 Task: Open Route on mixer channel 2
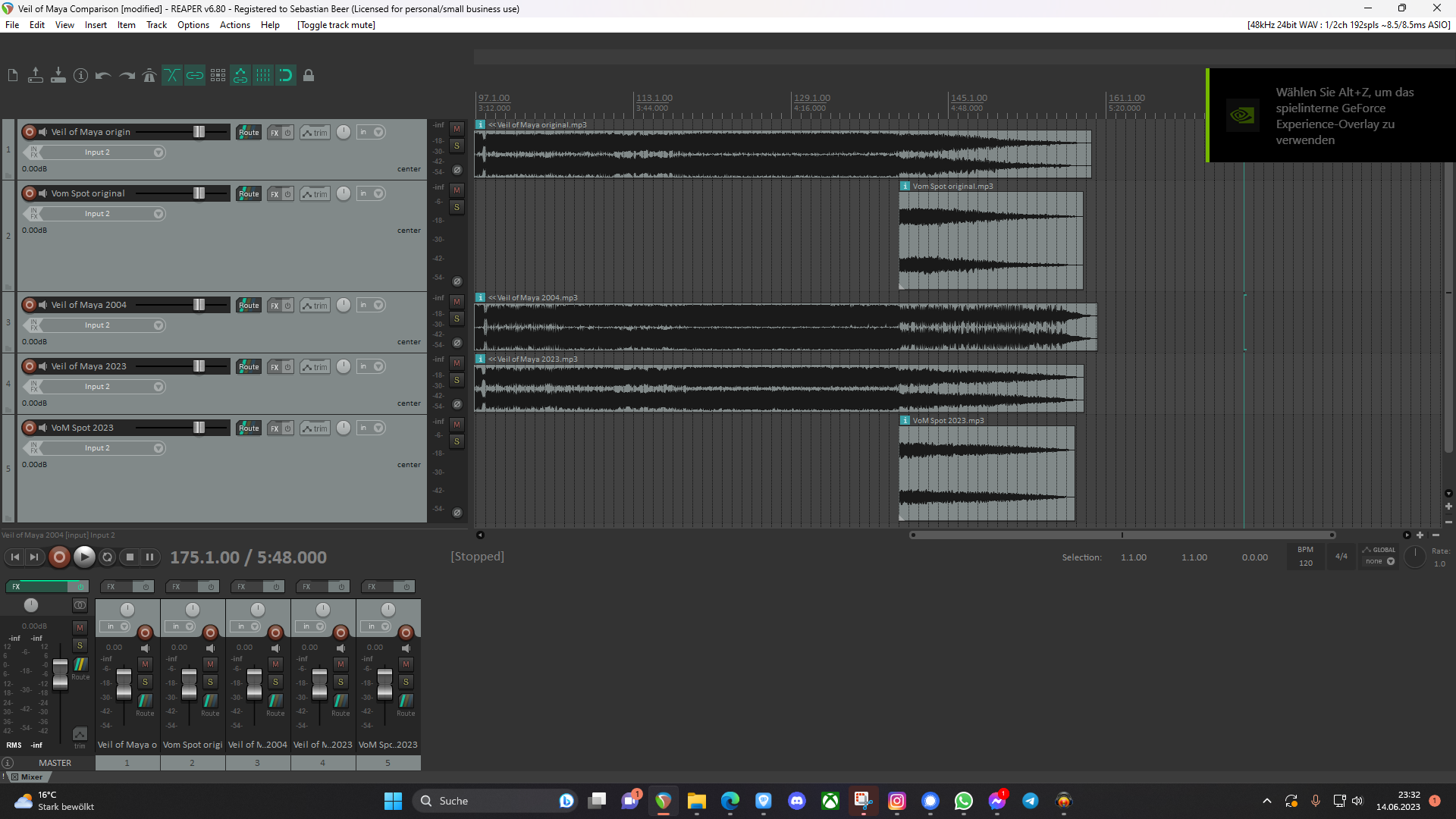210,701
